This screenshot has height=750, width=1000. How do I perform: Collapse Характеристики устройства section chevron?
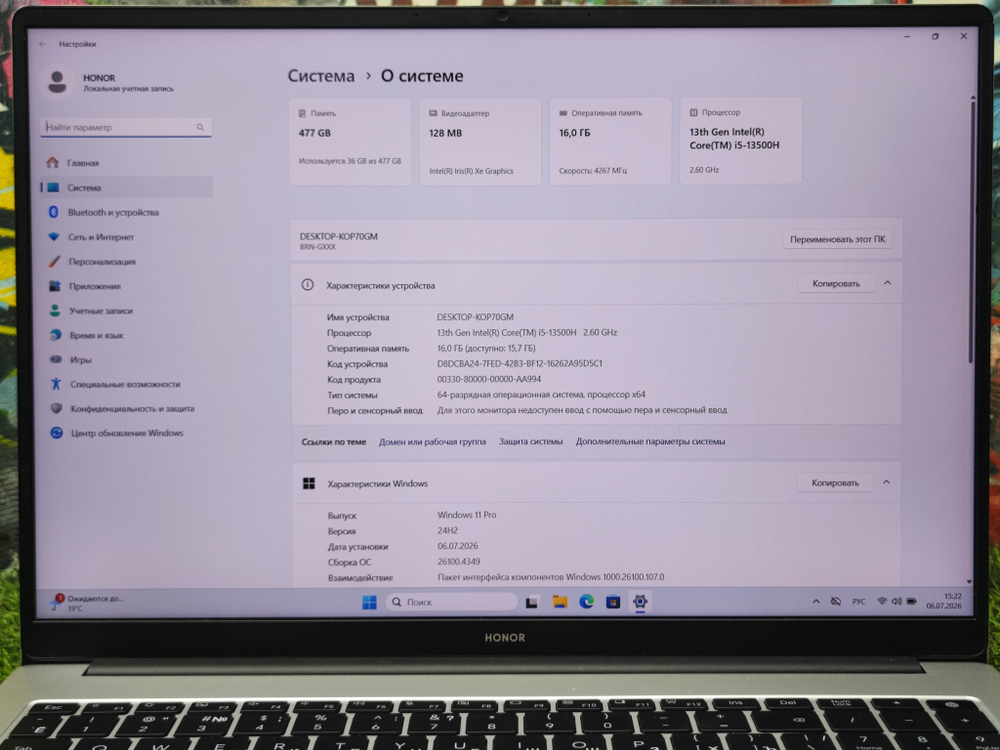click(x=887, y=283)
